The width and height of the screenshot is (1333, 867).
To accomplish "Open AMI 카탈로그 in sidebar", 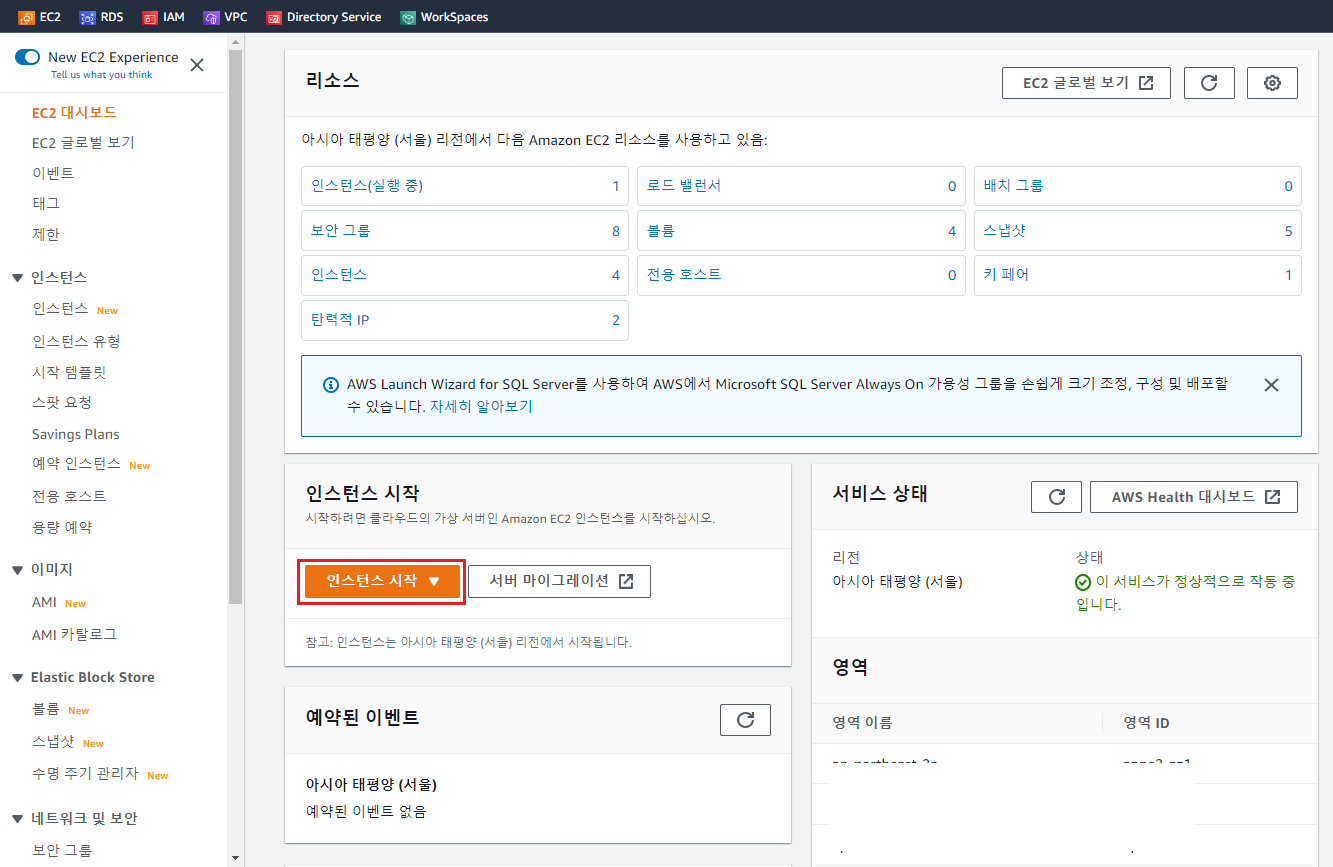I will pyautogui.click(x=74, y=634).
